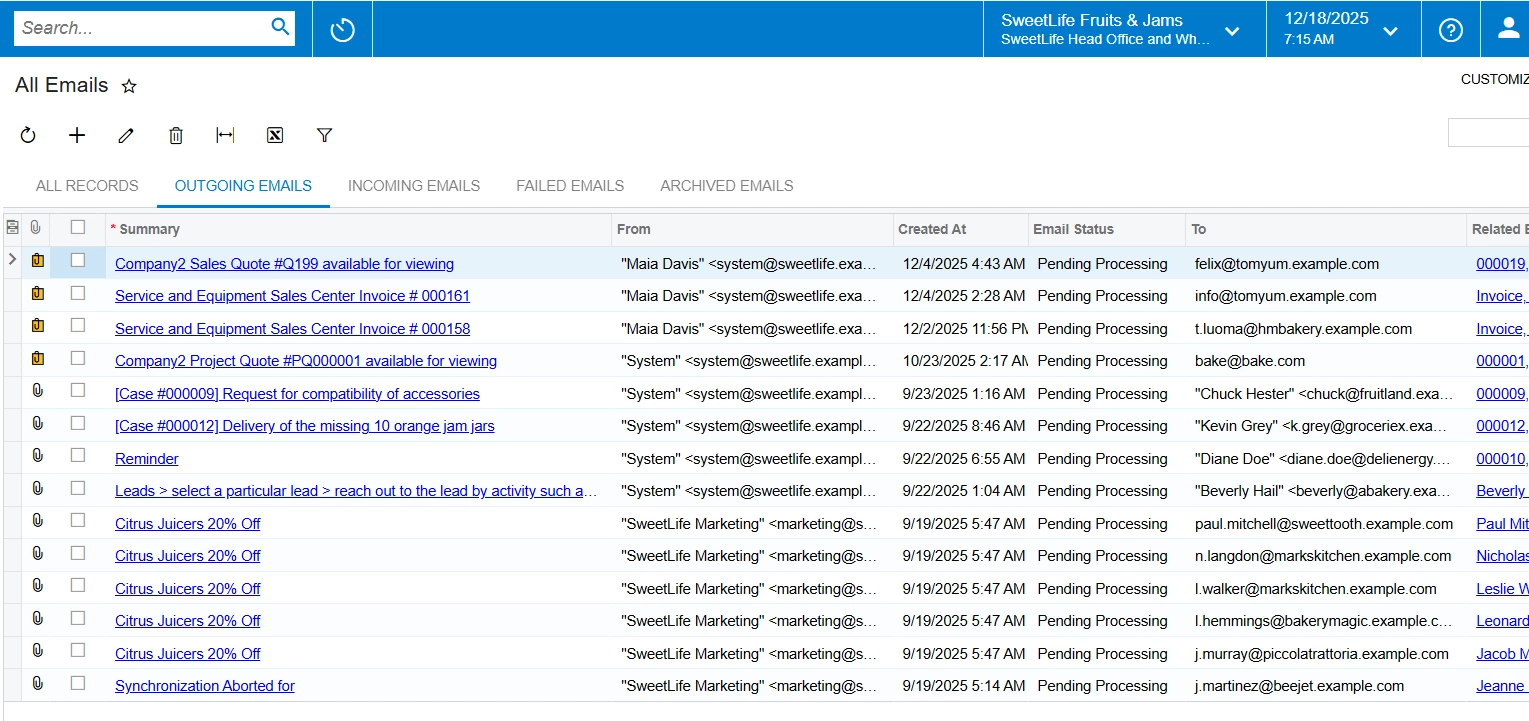The image size is (1529, 721).
Task: Open related entity 000019 link
Action: point(1501,264)
